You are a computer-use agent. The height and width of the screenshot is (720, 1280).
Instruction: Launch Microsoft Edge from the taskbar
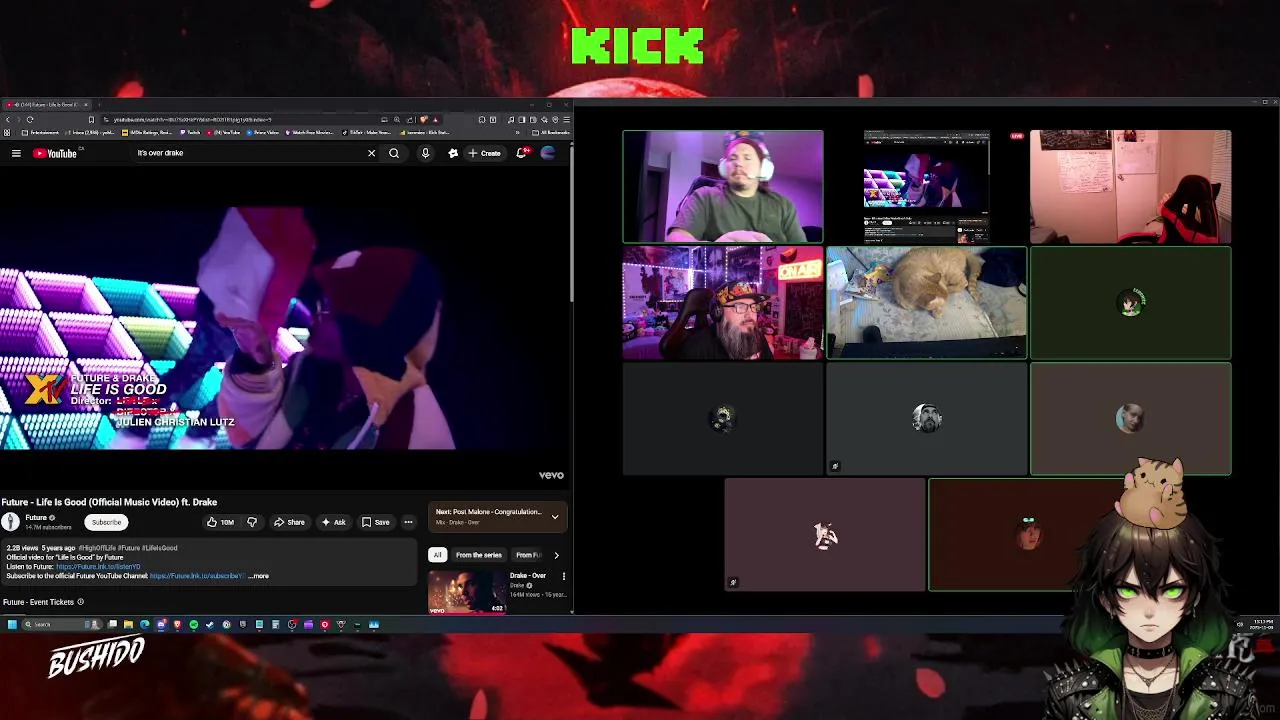pyautogui.click(x=144, y=624)
